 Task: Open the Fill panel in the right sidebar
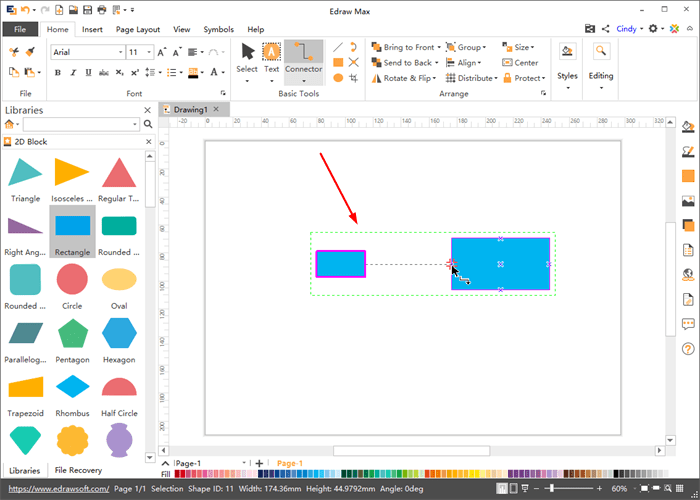pyautogui.click(x=688, y=127)
